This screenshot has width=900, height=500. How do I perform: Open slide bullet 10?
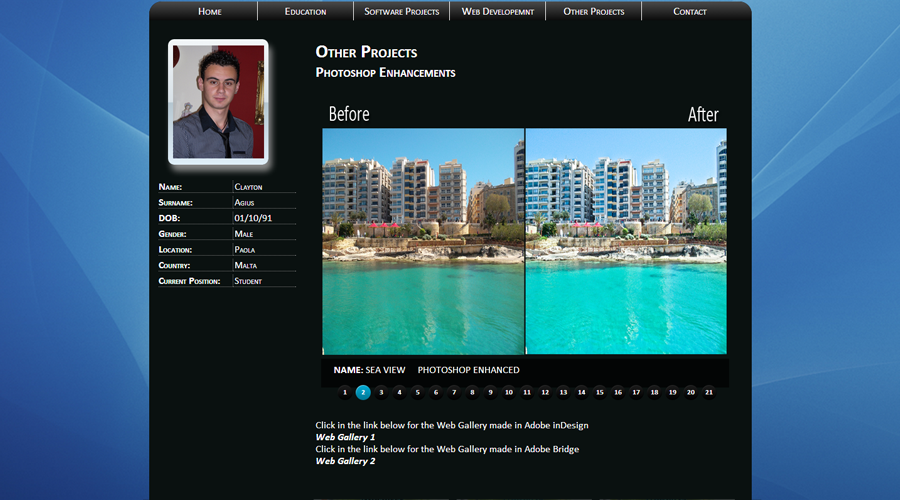tap(509, 393)
